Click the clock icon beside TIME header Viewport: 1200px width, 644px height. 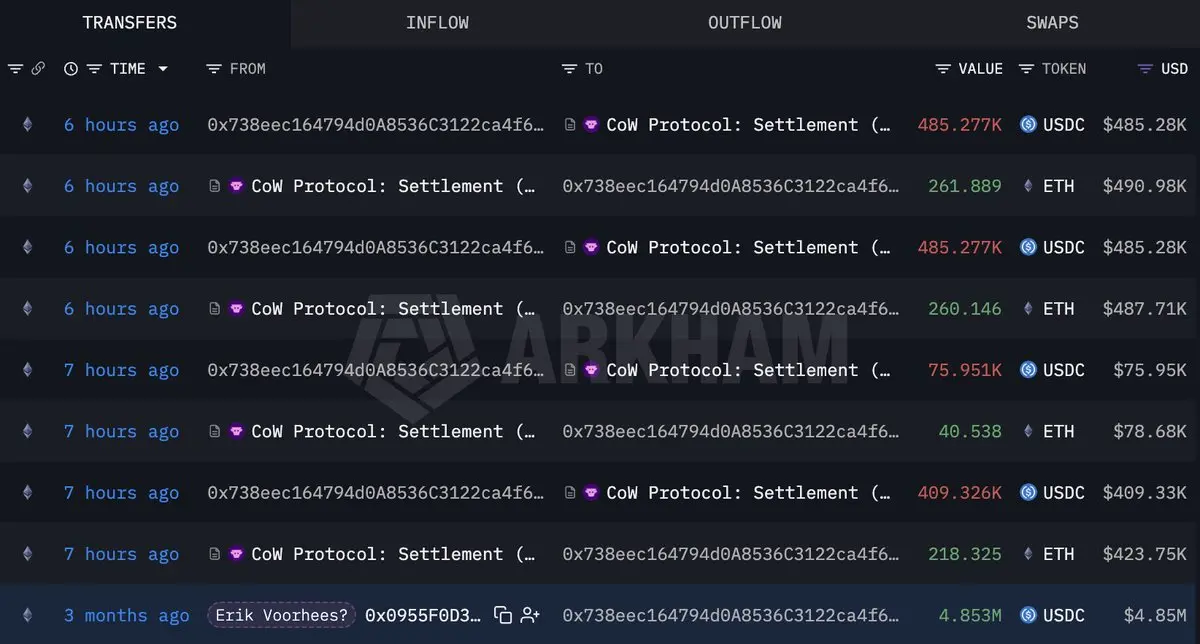(71, 69)
